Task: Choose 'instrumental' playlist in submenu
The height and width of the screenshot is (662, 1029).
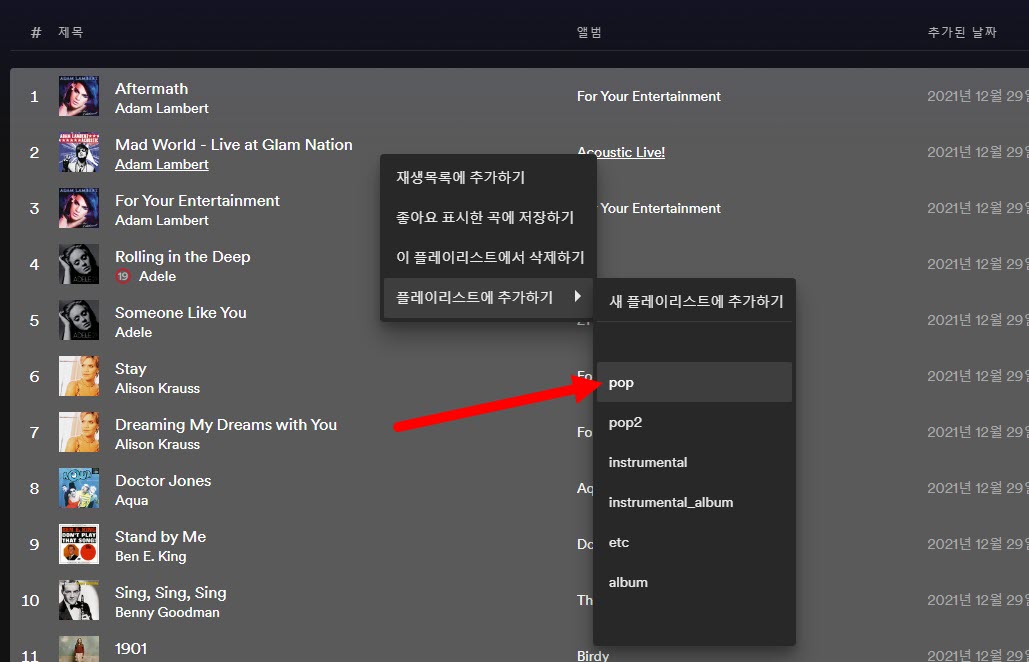Action: tap(694, 463)
